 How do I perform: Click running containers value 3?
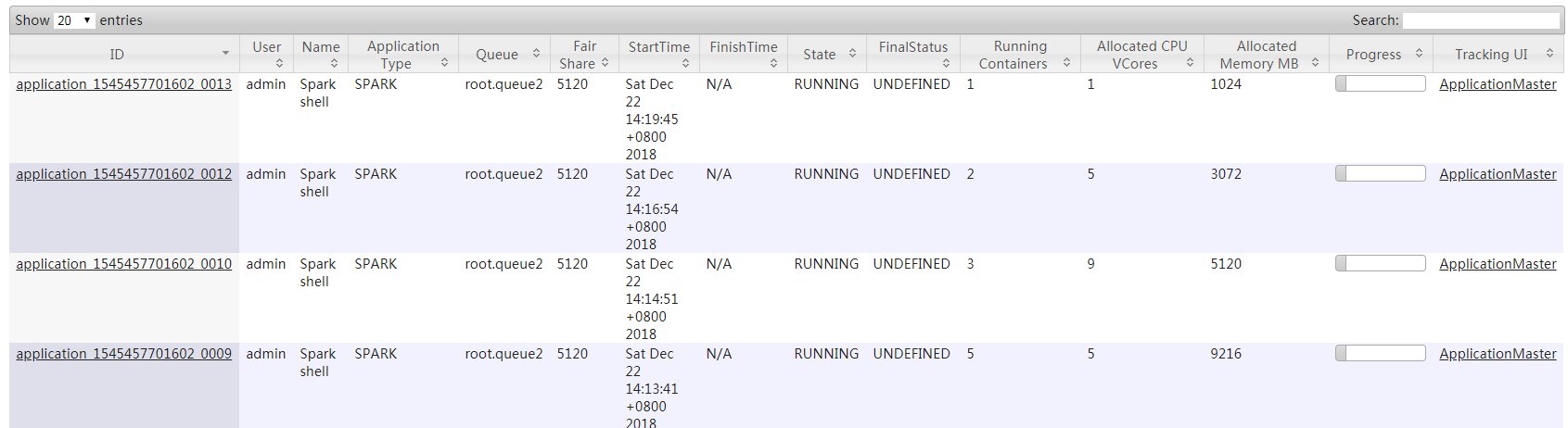971,264
